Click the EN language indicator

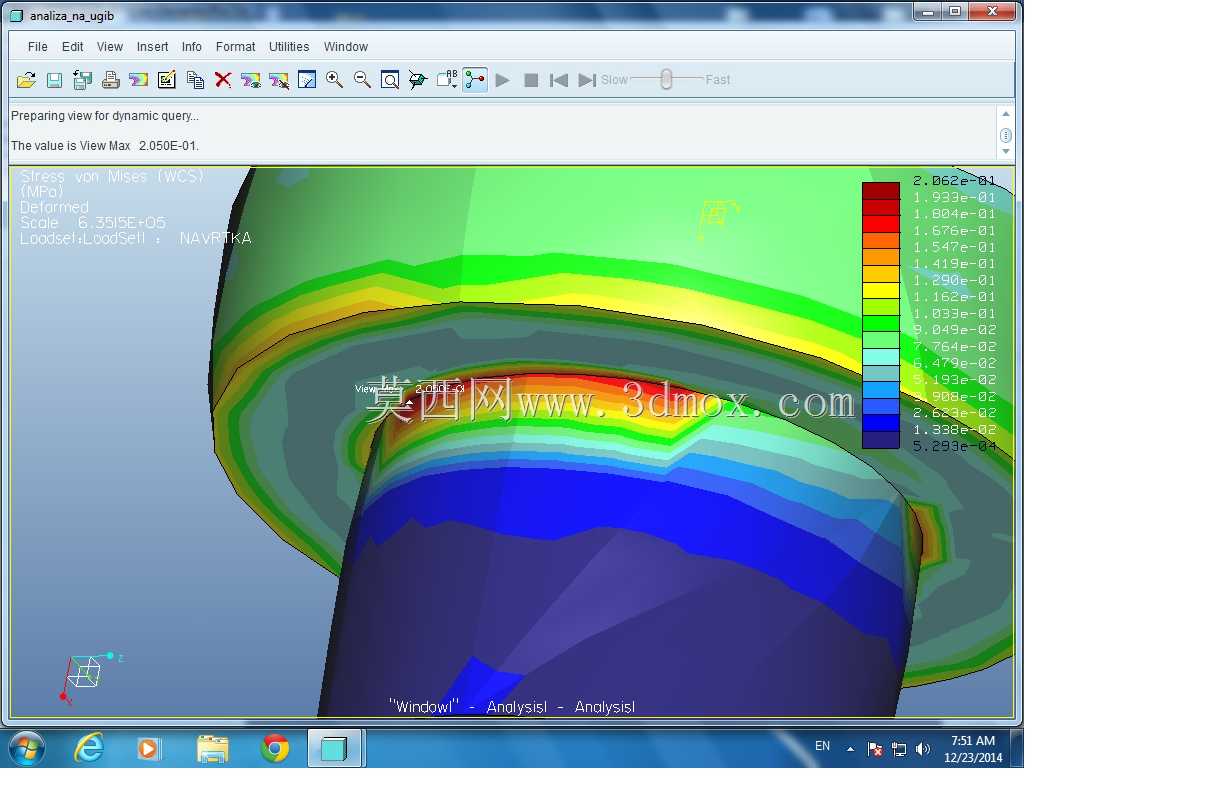point(822,746)
